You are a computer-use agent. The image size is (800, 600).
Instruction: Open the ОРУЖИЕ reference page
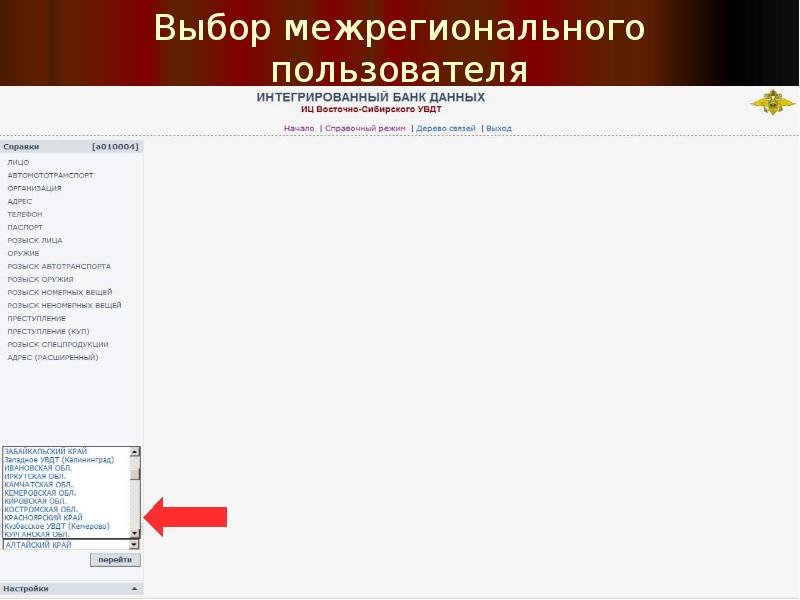coord(21,253)
